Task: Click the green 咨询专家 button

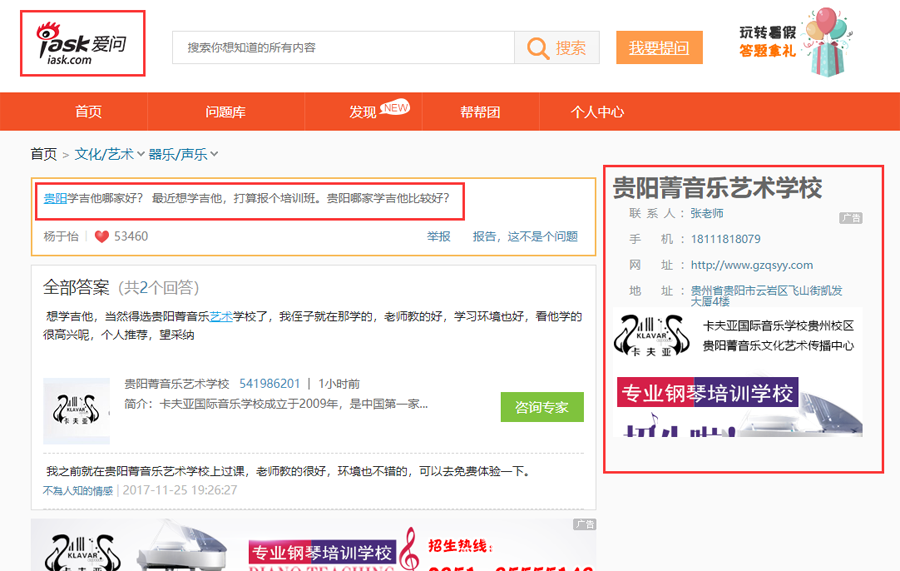Action: click(x=542, y=407)
